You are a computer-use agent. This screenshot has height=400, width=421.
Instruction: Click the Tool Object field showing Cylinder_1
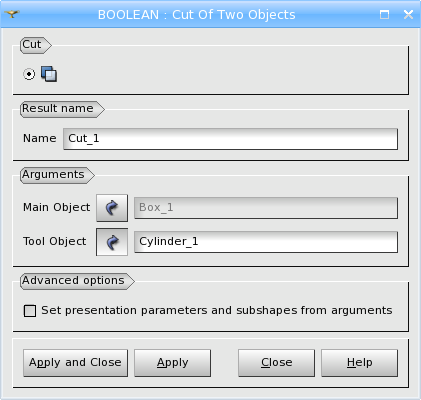tap(266, 242)
